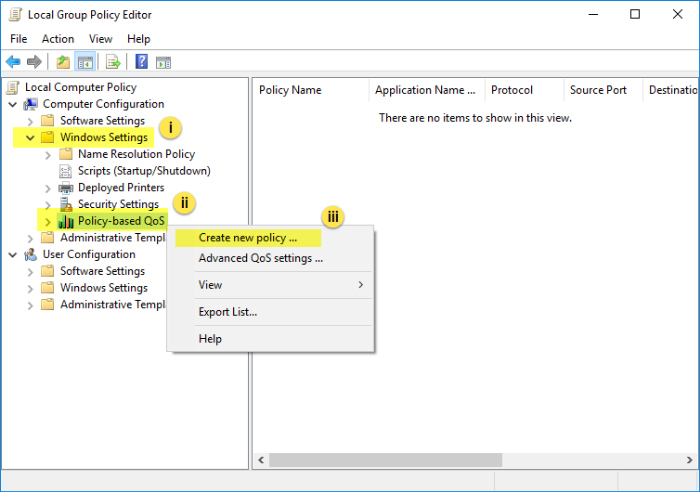
Task: Select Scripts (Startup/Shutdown) tree item
Action: point(143,171)
